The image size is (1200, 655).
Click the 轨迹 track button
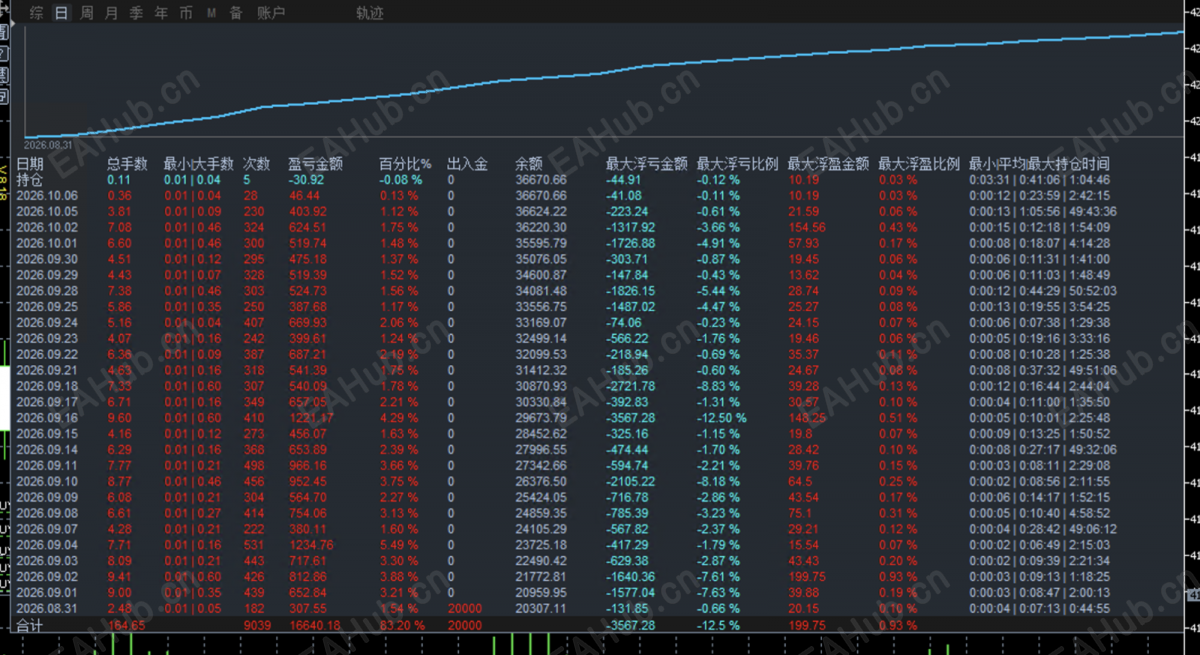pyautogui.click(x=370, y=13)
